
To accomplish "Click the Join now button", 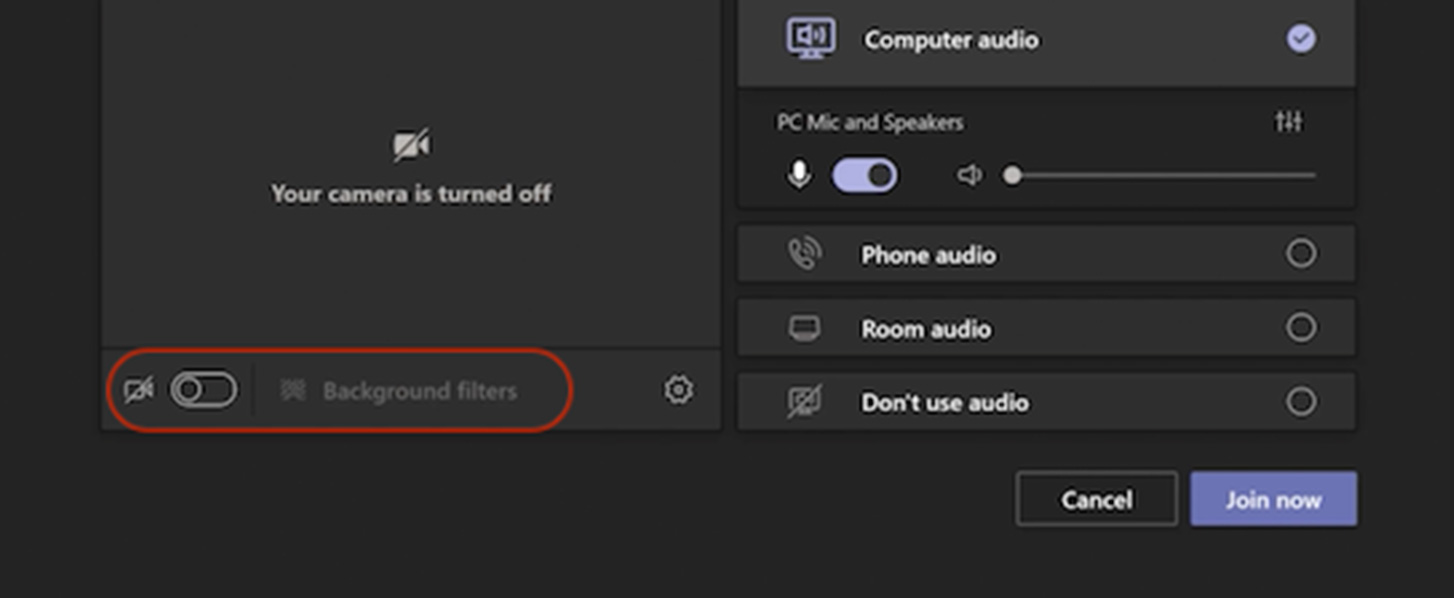I will click(1273, 499).
